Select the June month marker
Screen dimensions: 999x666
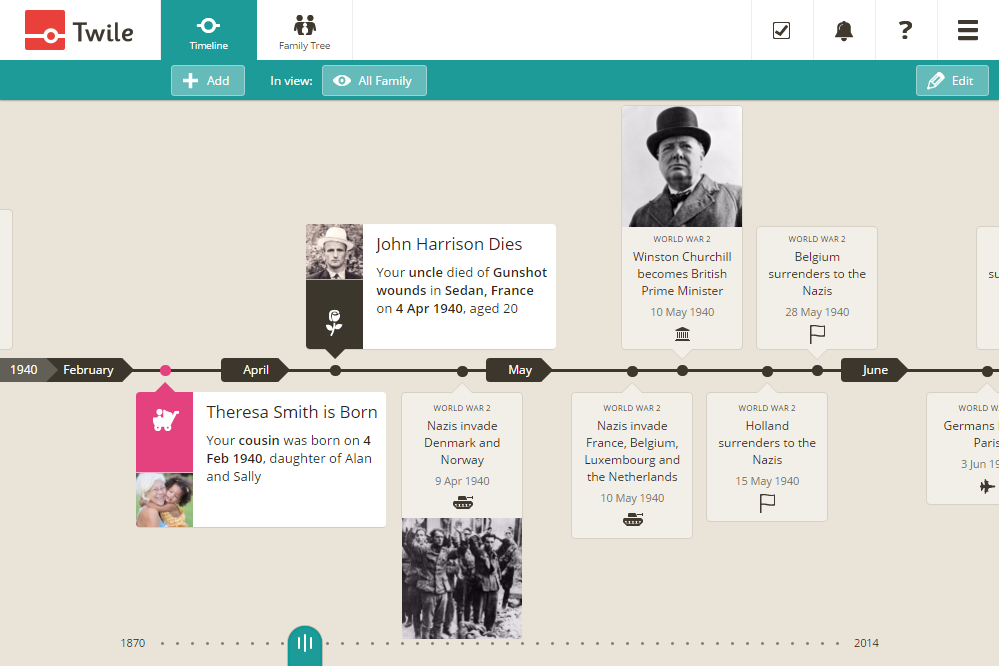tap(875, 370)
